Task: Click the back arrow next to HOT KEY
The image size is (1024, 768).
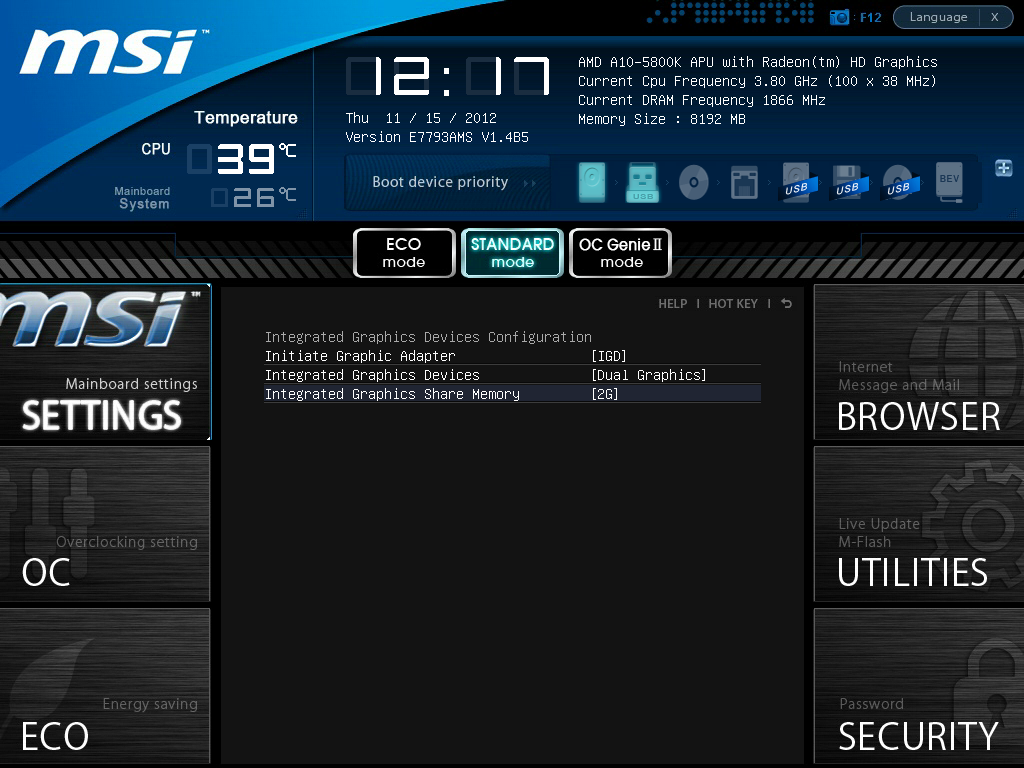Action: click(787, 304)
